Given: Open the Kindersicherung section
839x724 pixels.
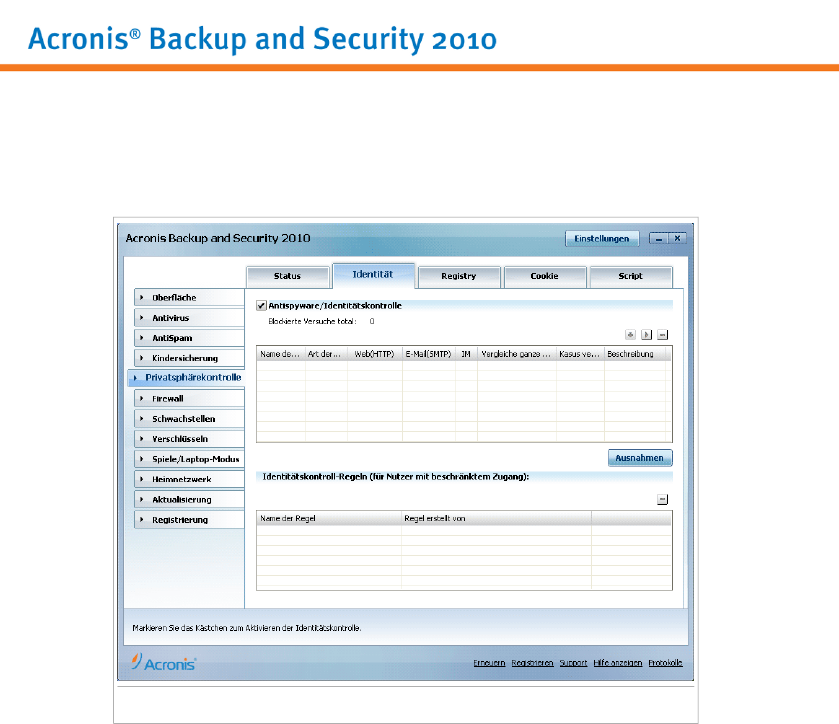Looking at the screenshot, I should tap(186, 358).
